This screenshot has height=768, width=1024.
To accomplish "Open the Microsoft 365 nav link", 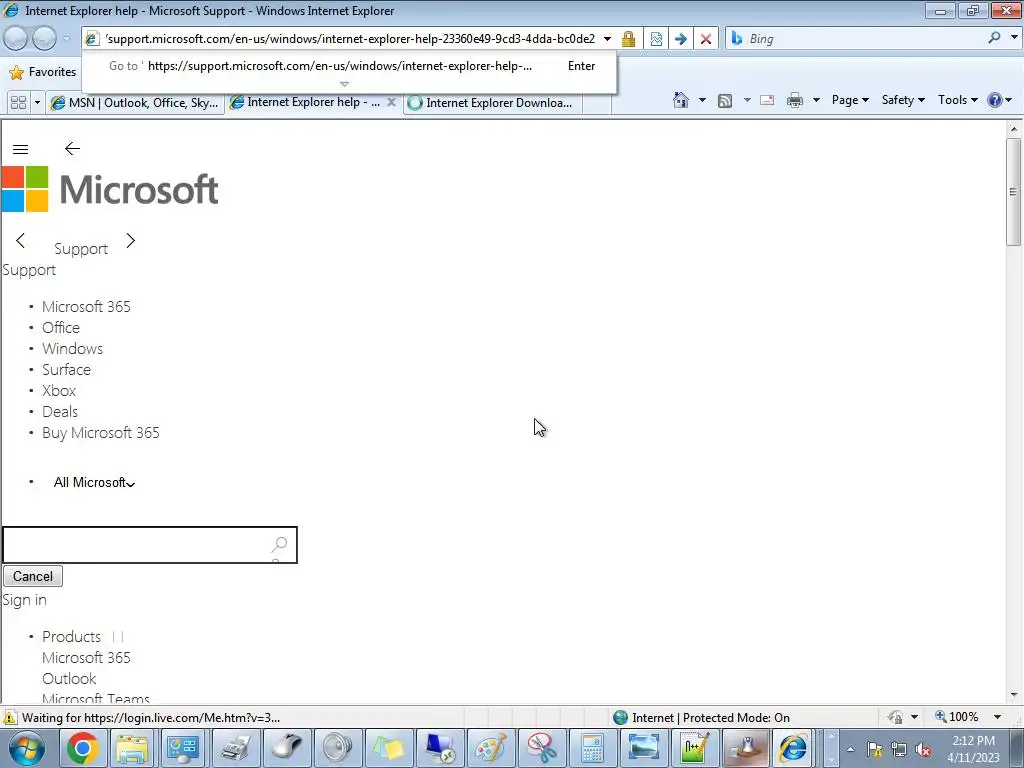I will [x=86, y=306].
